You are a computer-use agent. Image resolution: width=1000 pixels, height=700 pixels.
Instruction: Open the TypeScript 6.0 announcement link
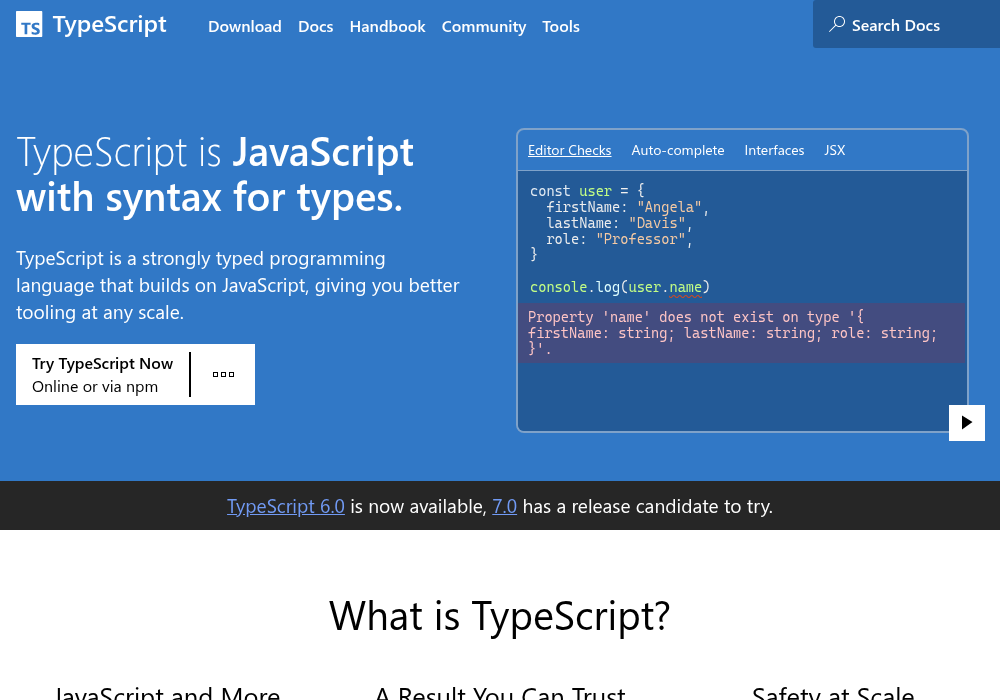pyautogui.click(x=286, y=506)
